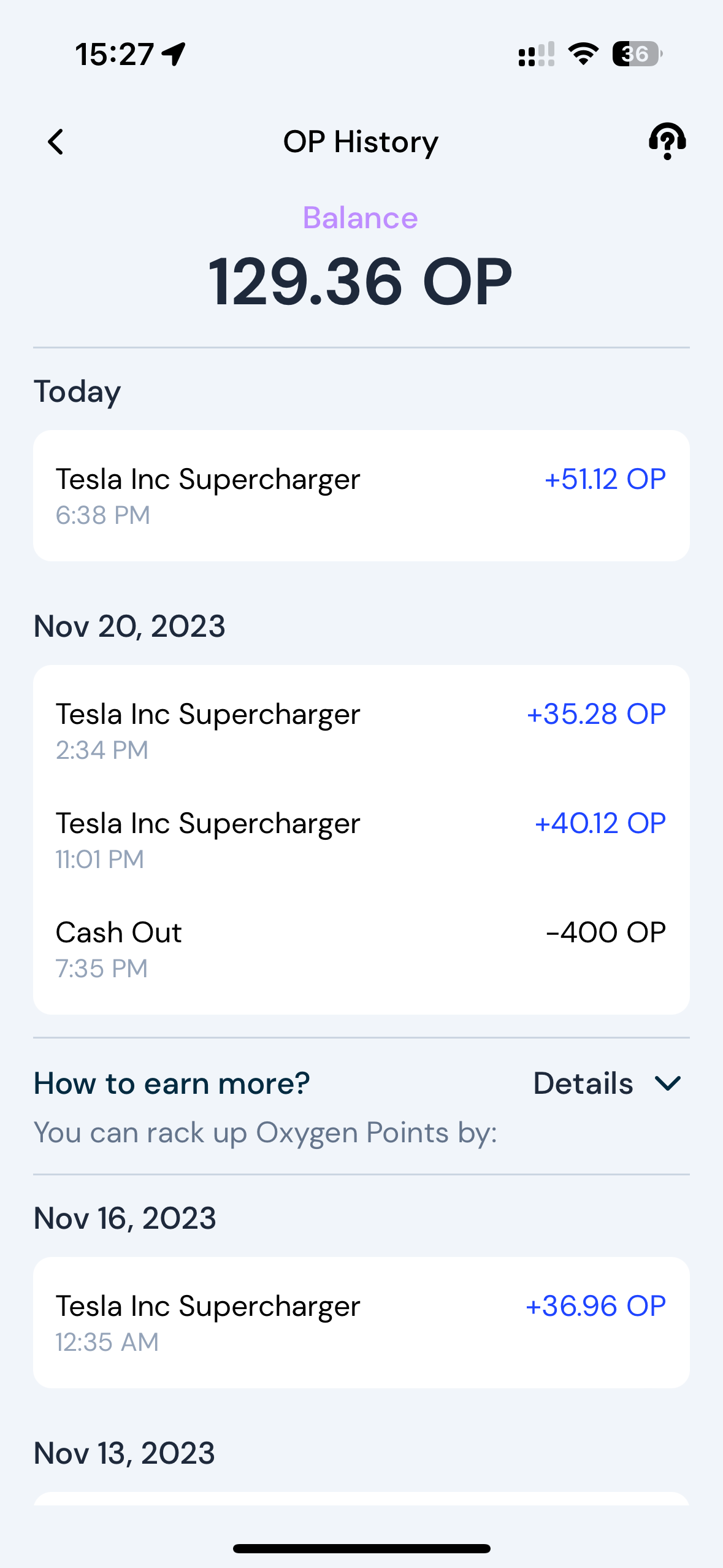Tap the +36.96 OP reward amount
The width and height of the screenshot is (723, 1568).
pyautogui.click(x=595, y=1306)
